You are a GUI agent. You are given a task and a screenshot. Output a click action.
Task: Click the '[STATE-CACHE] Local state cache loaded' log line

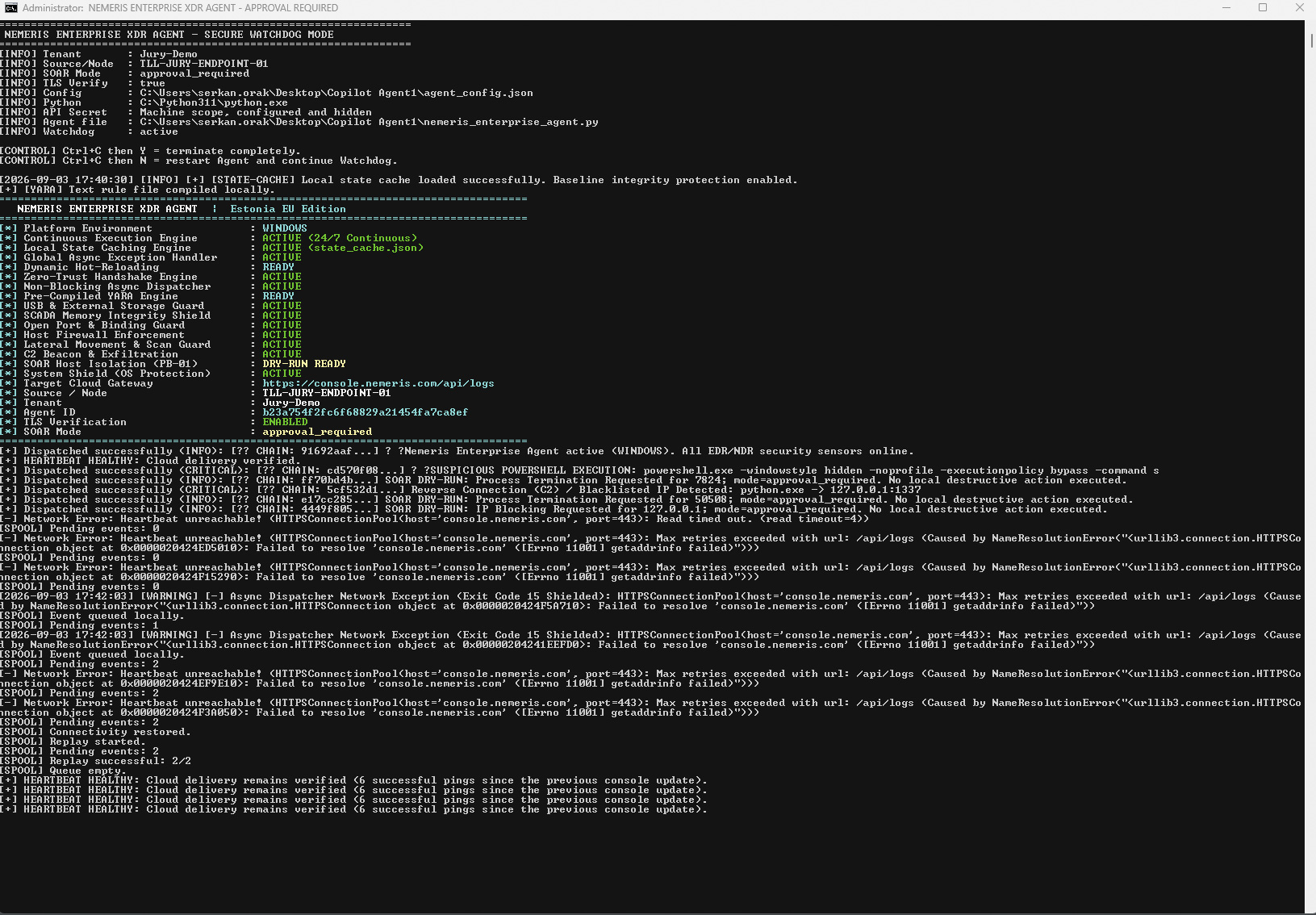399,180
